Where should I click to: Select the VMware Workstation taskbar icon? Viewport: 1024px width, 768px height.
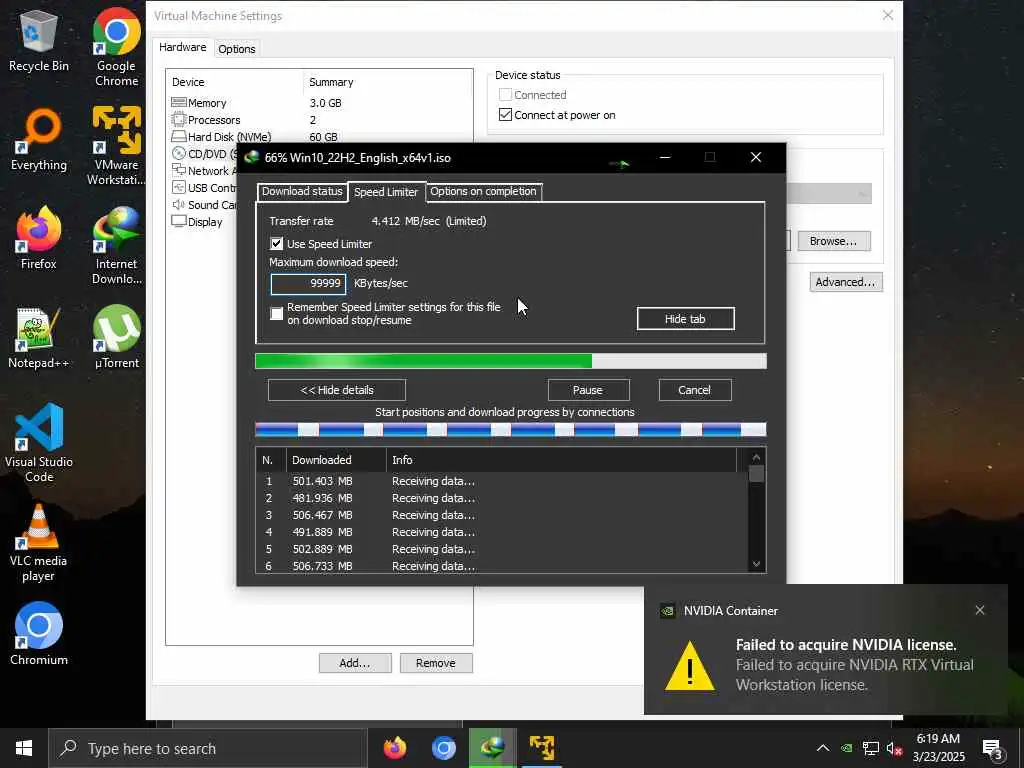pyautogui.click(x=541, y=748)
